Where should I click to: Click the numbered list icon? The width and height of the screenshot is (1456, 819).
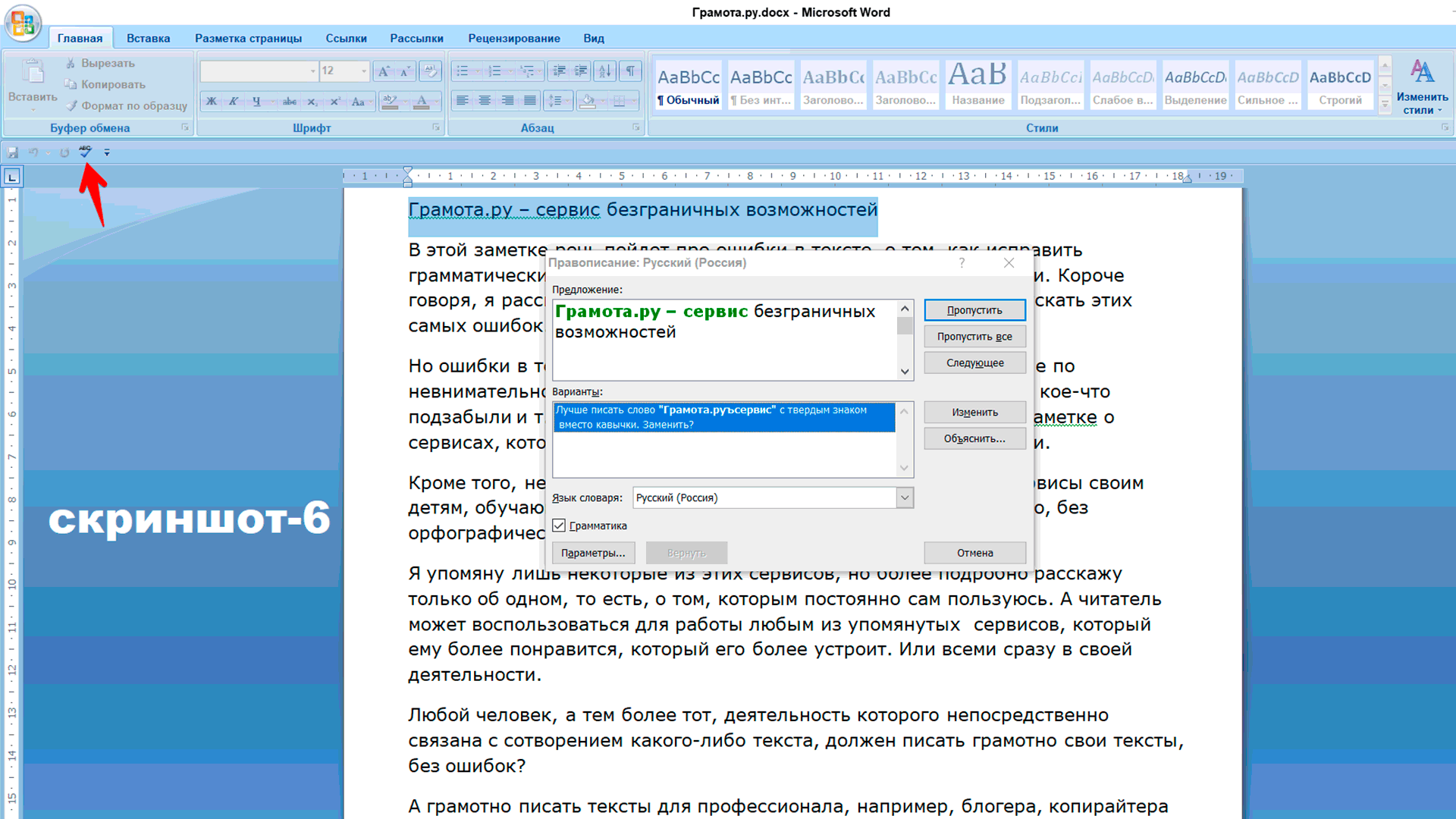pyautogui.click(x=494, y=71)
